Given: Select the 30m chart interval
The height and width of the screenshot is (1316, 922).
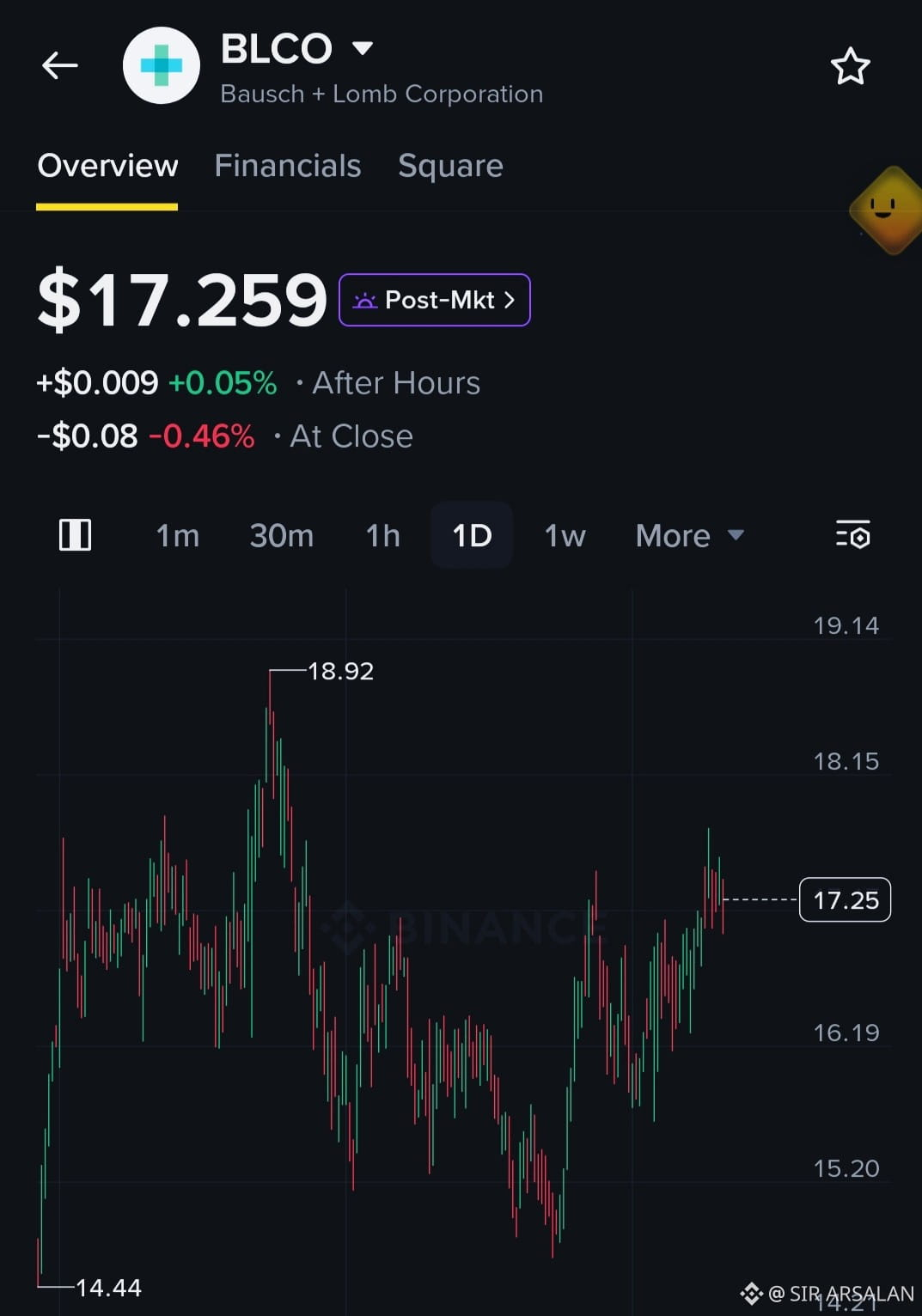Looking at the screenshot, I should [x=282, y=536].
